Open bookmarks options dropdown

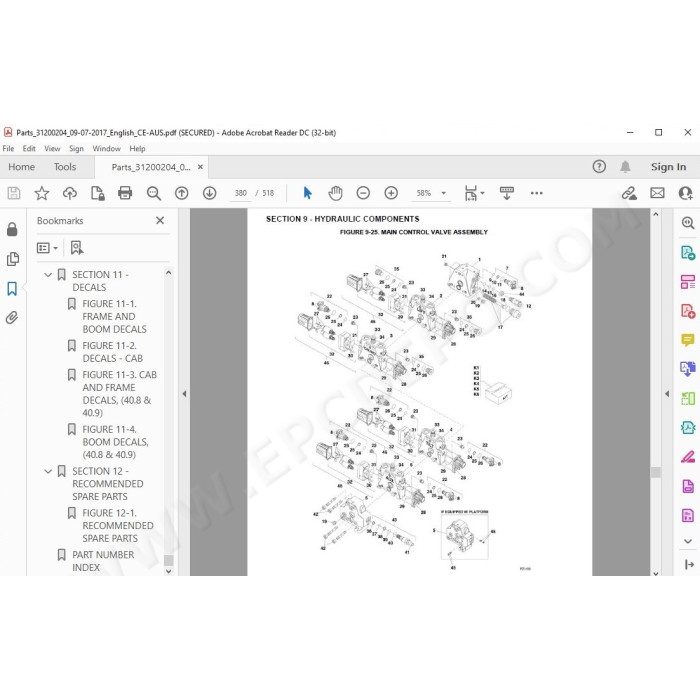[47, 248]
